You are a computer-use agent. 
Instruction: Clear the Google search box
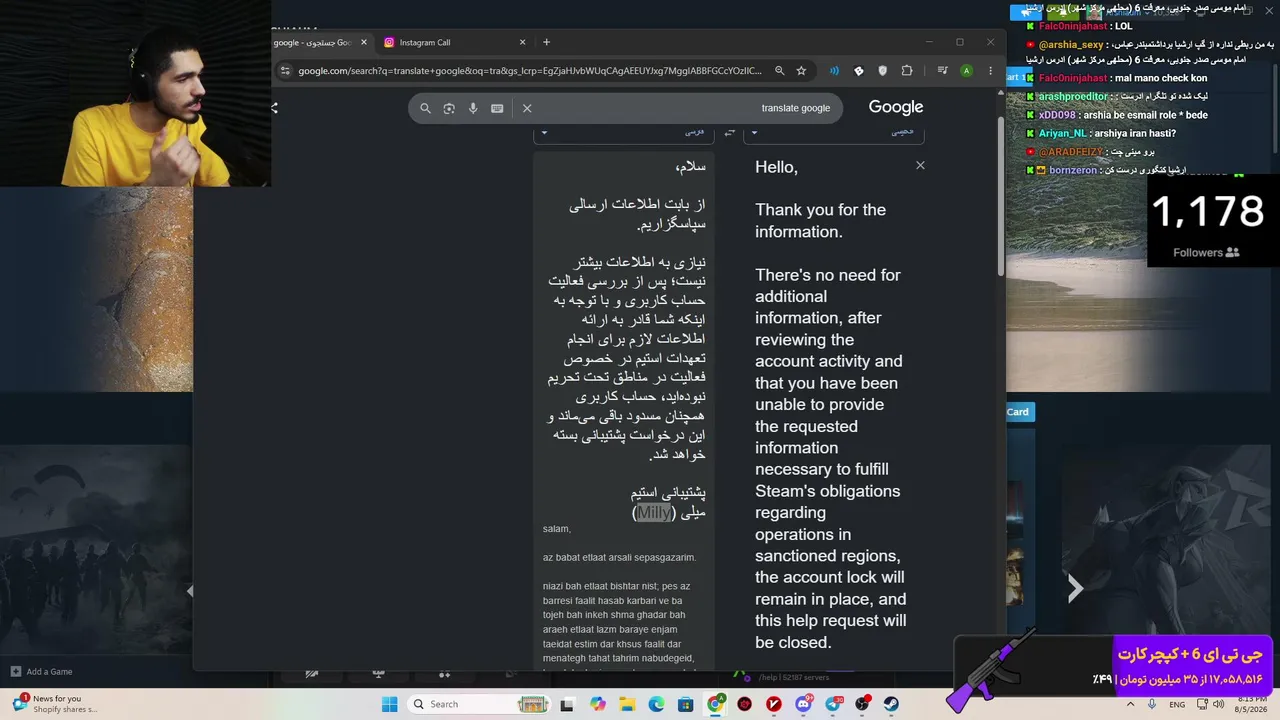pos(527,108)
